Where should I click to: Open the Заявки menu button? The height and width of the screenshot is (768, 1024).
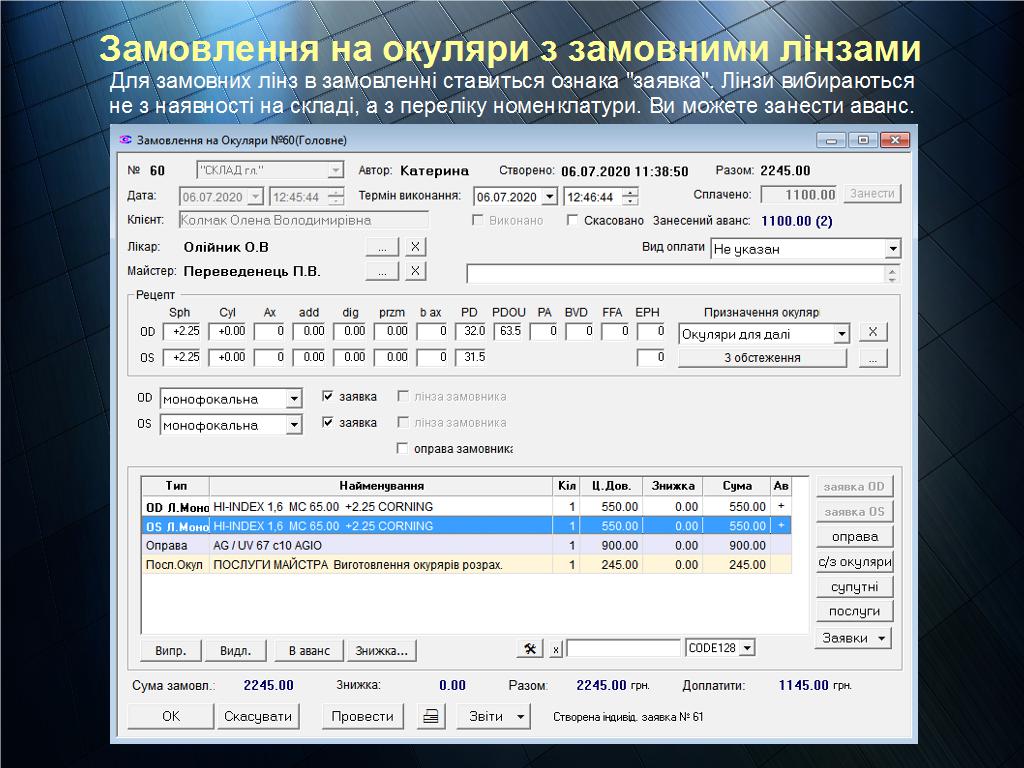tap(854, 638)
